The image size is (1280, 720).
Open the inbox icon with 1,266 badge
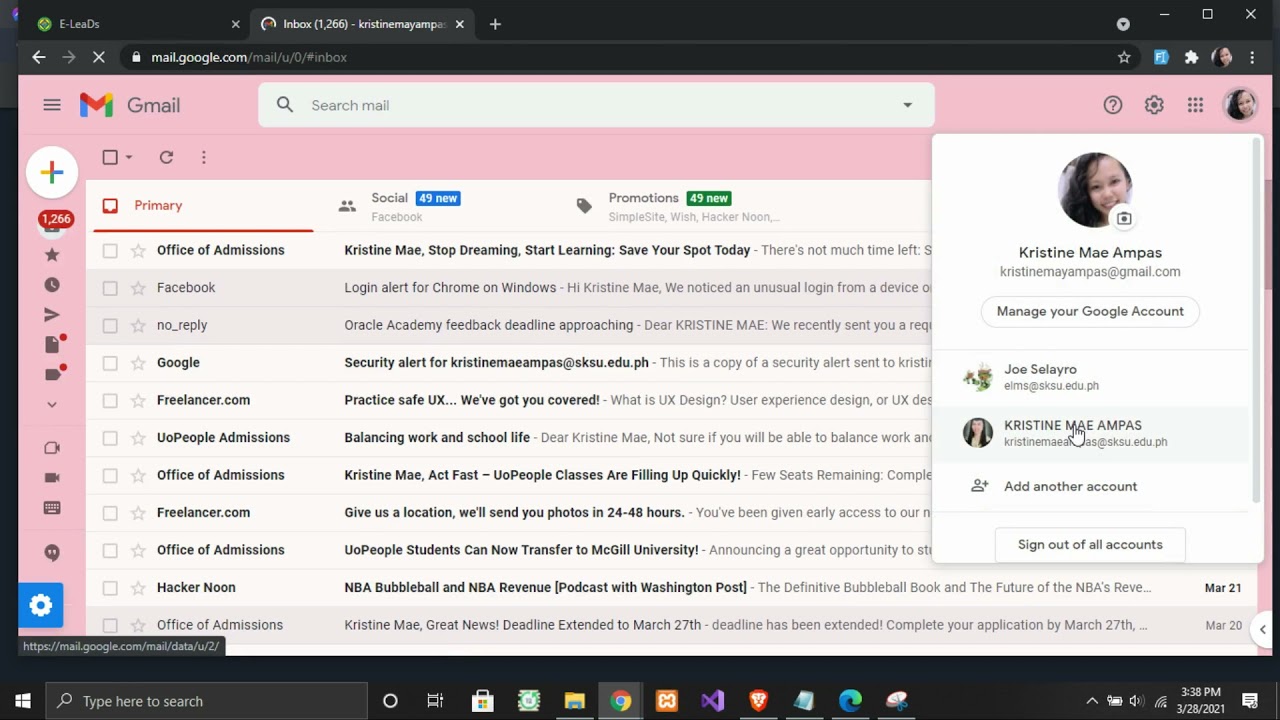coord(52,223)
